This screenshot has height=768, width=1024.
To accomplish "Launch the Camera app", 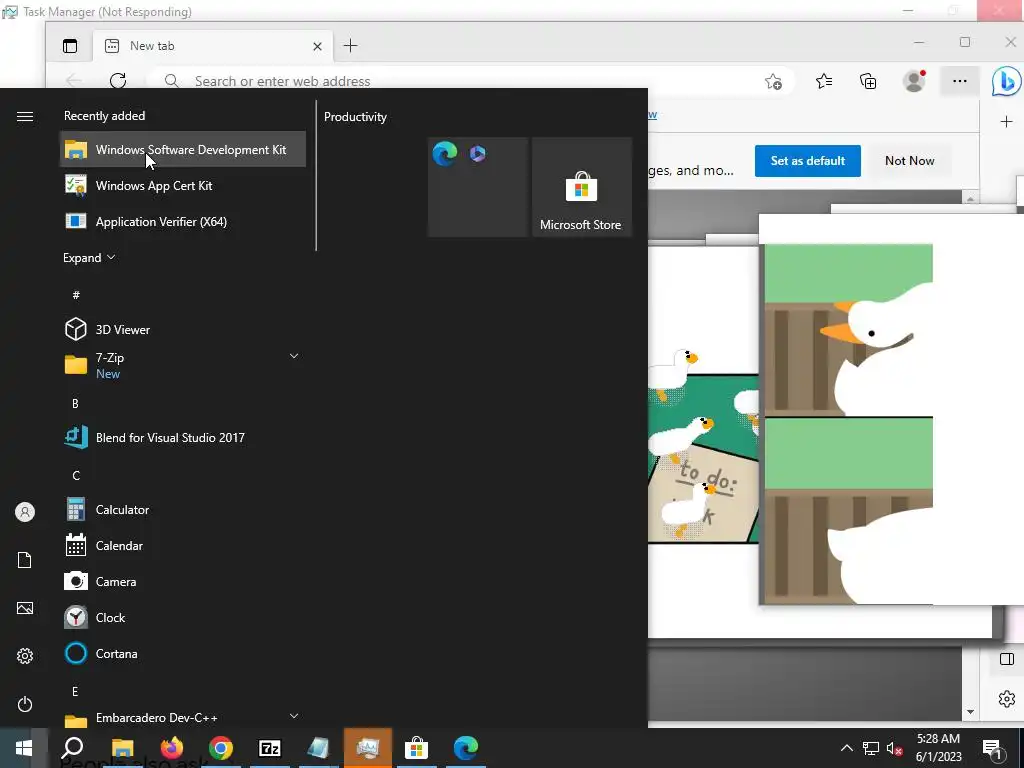I will (x=183, y=581).
